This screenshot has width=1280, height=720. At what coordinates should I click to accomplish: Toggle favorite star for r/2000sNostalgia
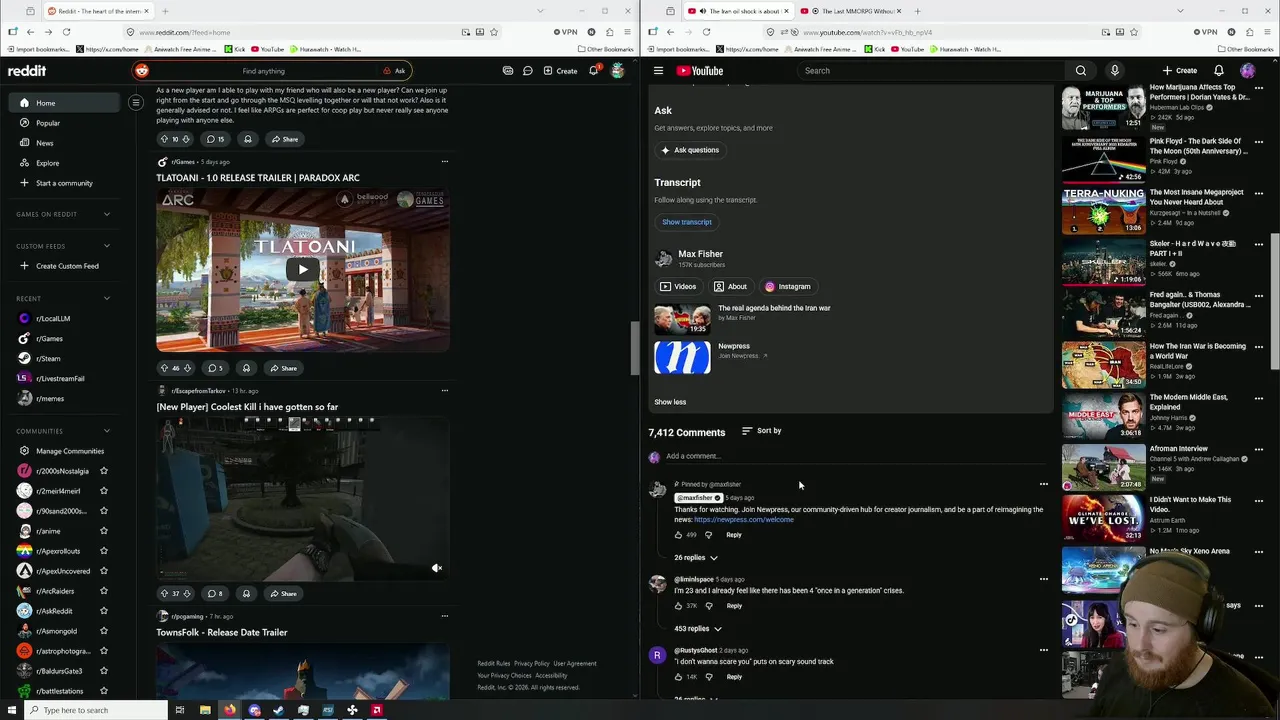tap(104, 471)
